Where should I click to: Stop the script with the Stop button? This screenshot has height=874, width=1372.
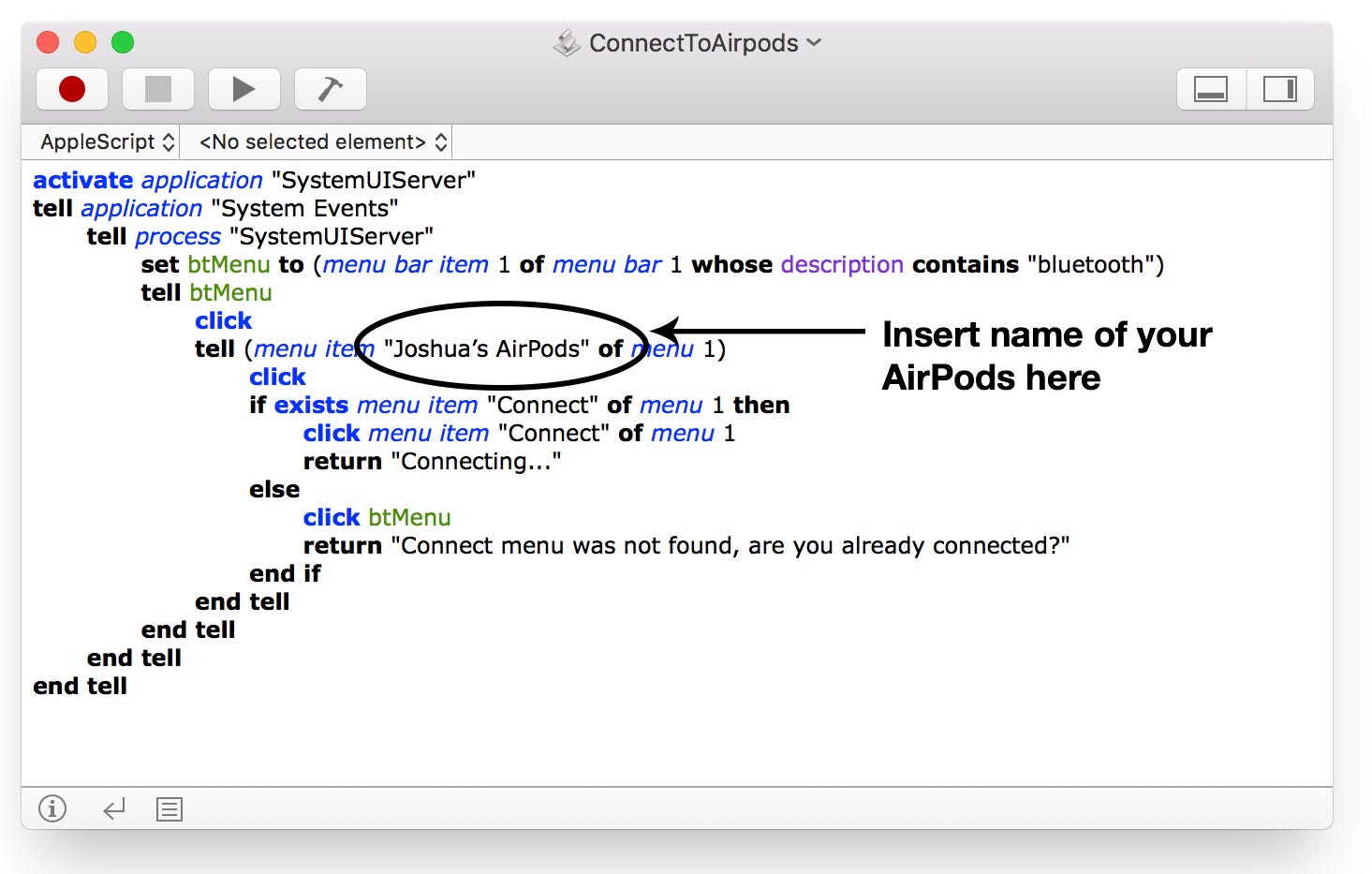pyautogui.click(x=158, y=89)
